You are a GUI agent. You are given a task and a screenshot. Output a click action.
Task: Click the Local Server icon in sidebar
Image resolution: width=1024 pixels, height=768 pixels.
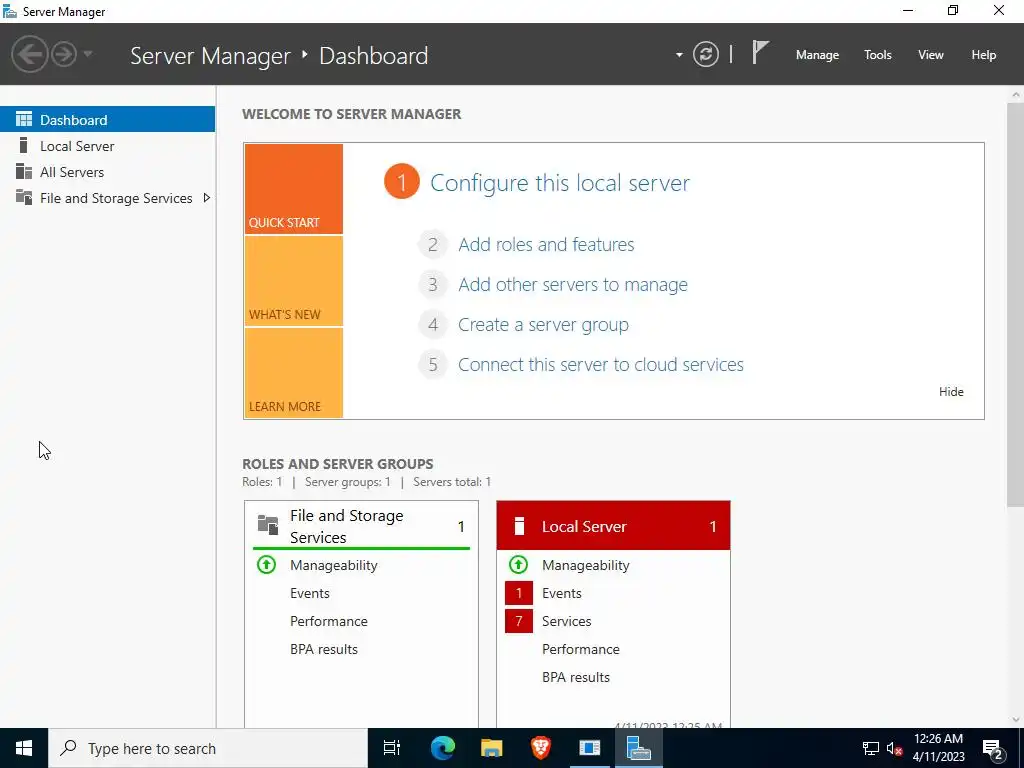(24, 145)
